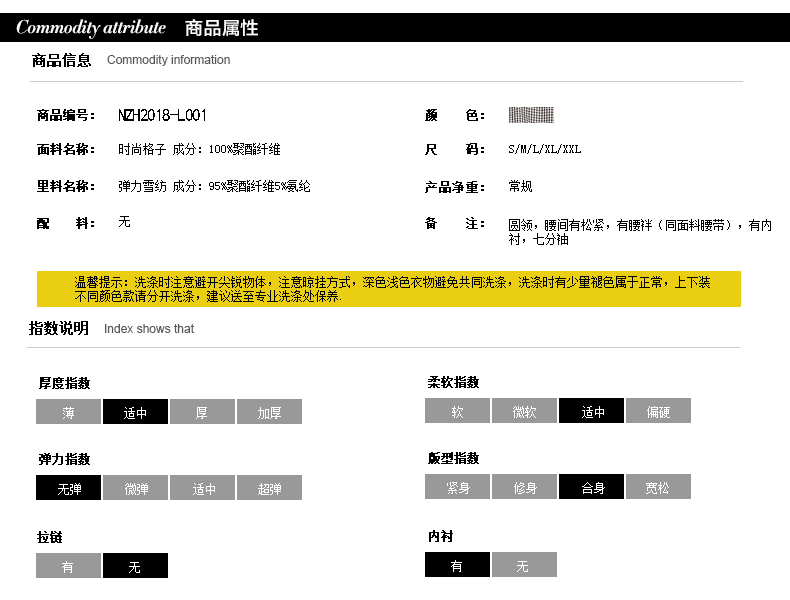Select 超弹 elasticity option
790x600 pixels.
tap(270, 488)
